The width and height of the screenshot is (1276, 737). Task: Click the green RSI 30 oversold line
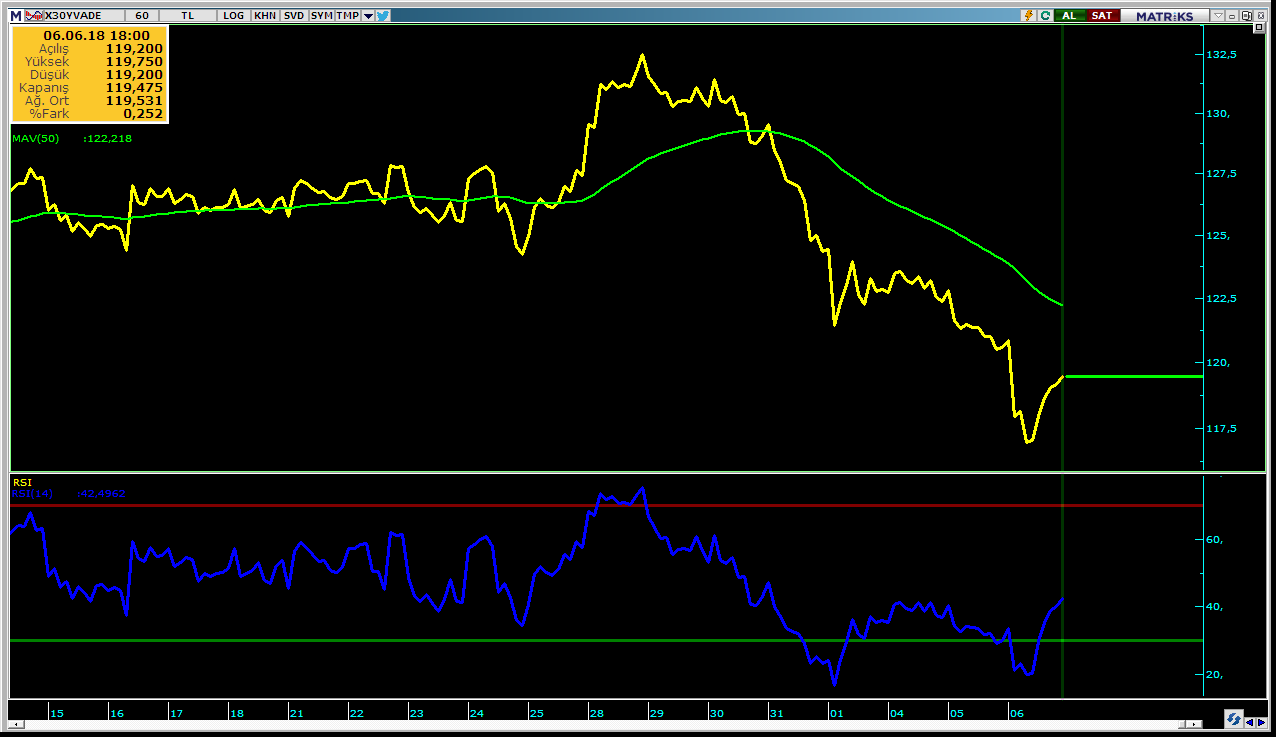click(x=606, y=640)
